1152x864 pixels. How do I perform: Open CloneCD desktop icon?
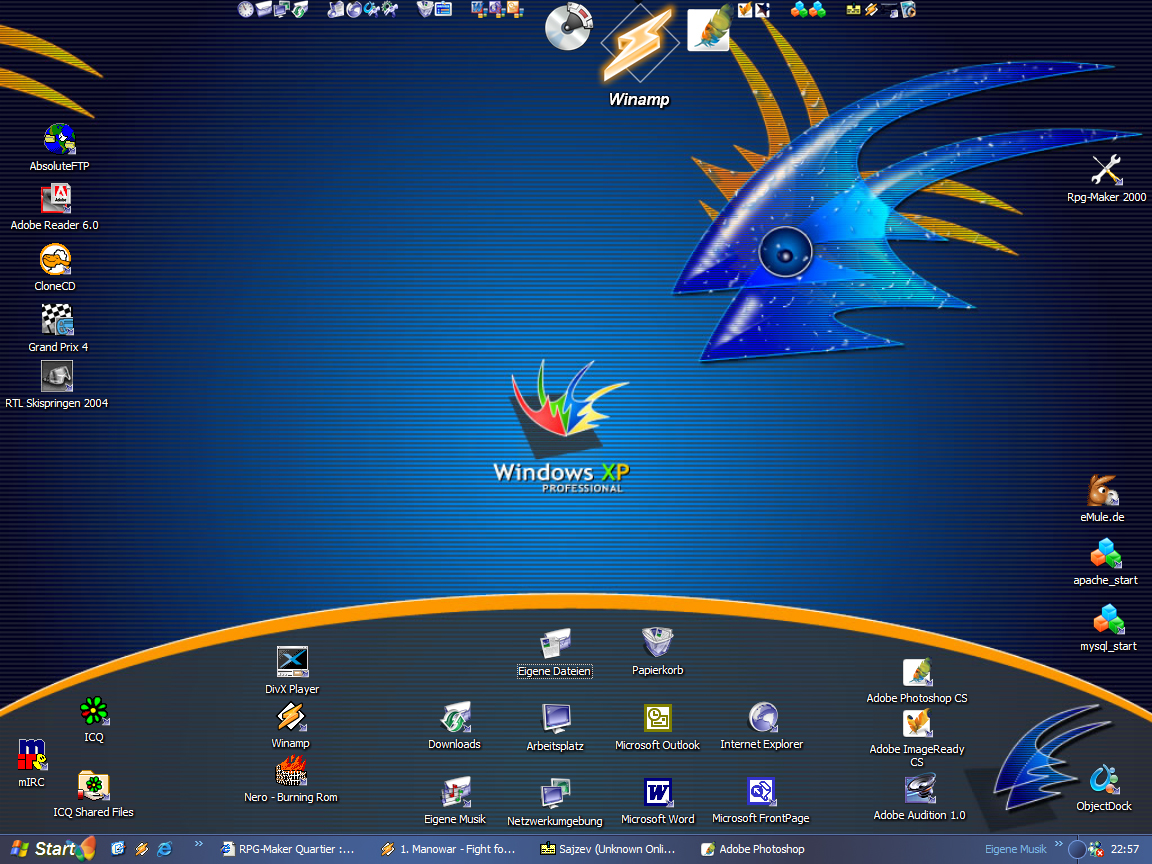(x=55, y=259)
